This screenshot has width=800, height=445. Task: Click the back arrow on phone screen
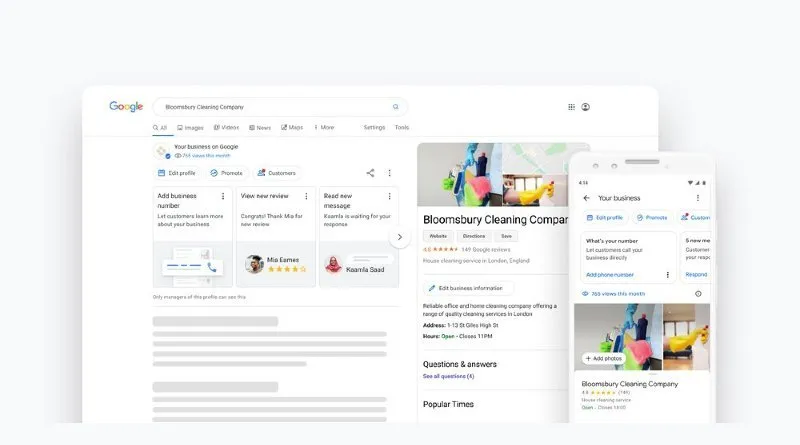[x=586, y=198]
